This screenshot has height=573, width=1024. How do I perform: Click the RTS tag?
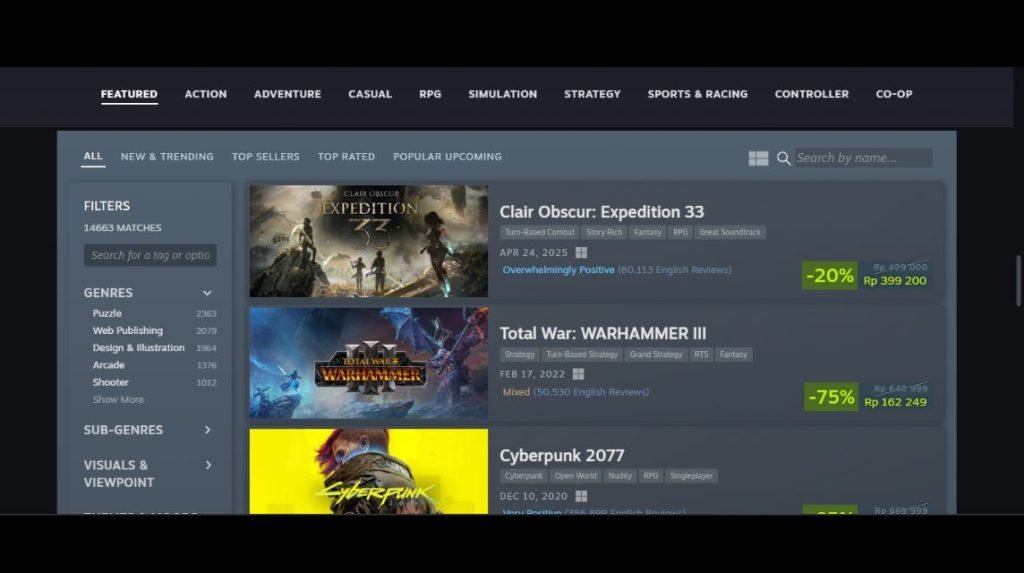coord(701,354)
